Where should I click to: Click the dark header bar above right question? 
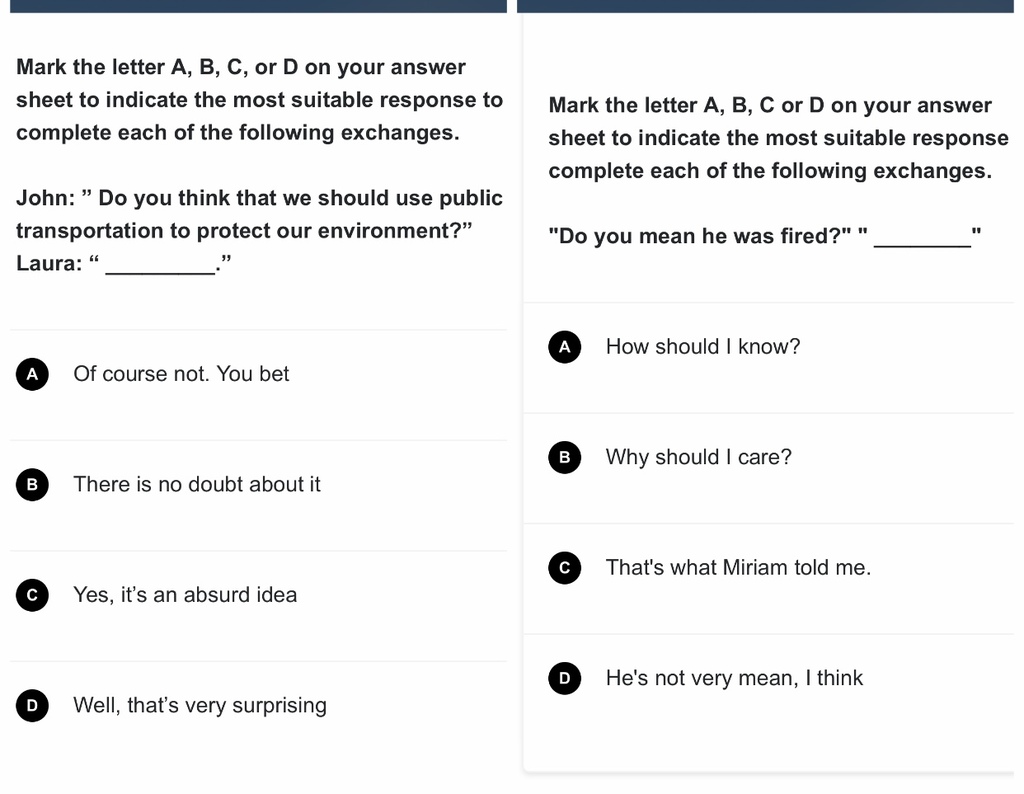click(765, 6)
